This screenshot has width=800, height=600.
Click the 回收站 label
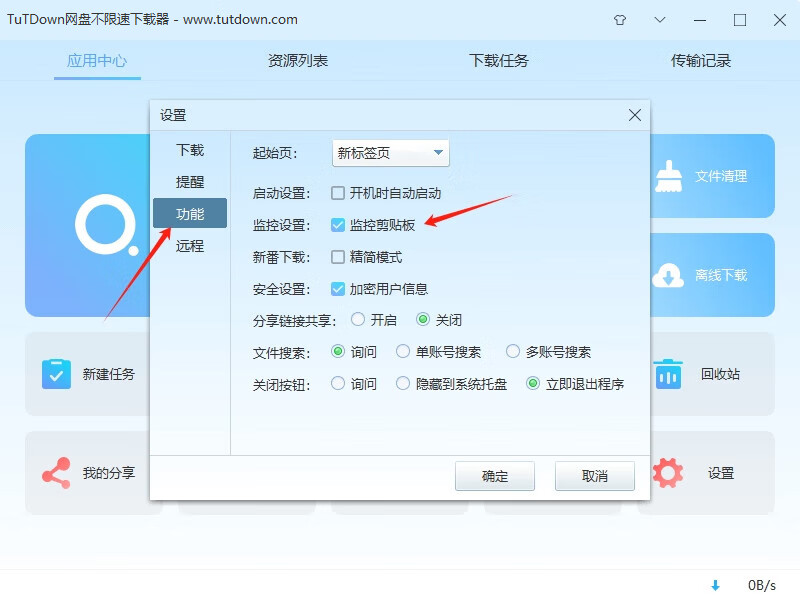pyautogui.click(x=720, y=374)
